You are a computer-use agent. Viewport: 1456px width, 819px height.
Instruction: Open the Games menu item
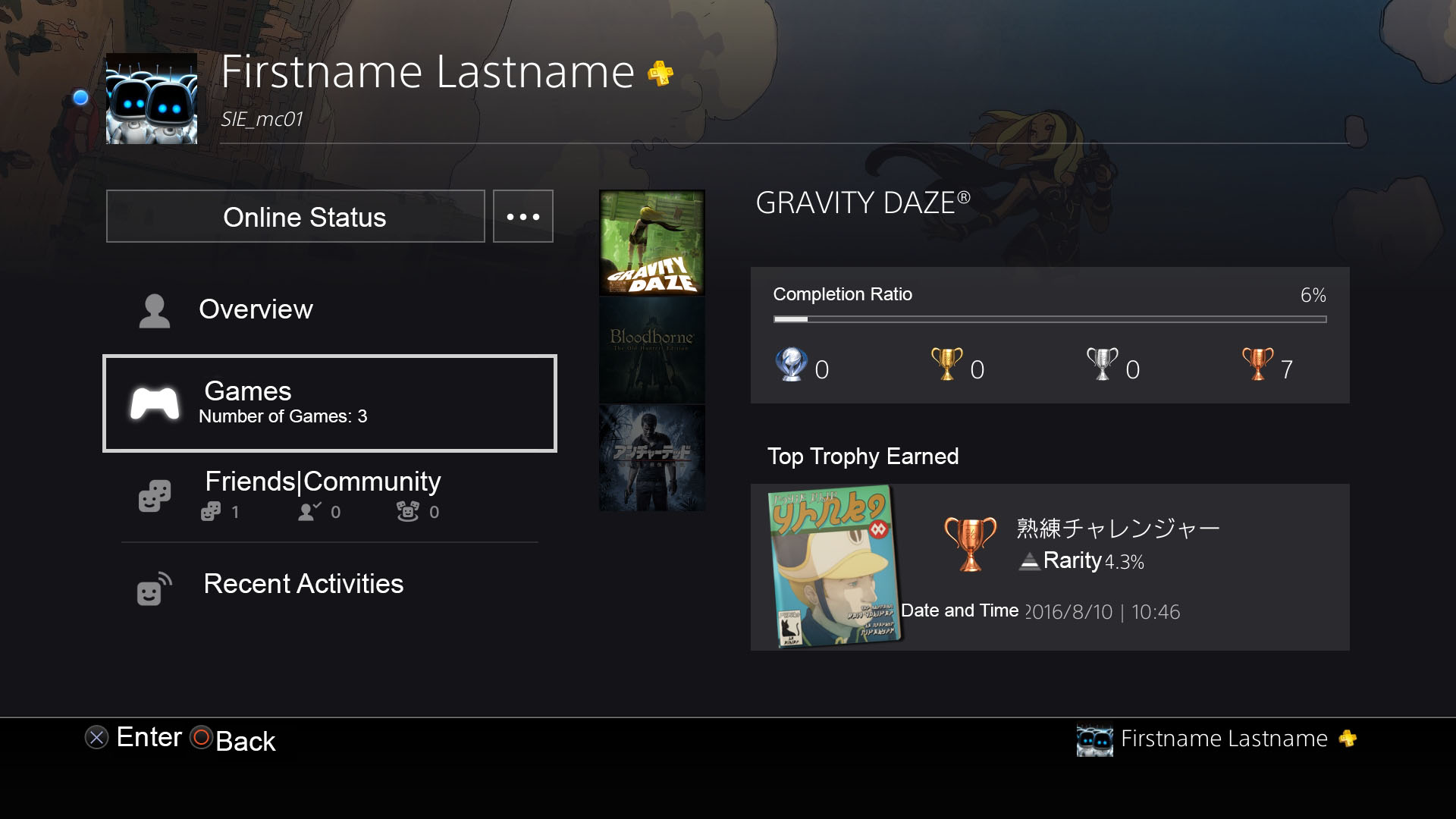(330, 403)
